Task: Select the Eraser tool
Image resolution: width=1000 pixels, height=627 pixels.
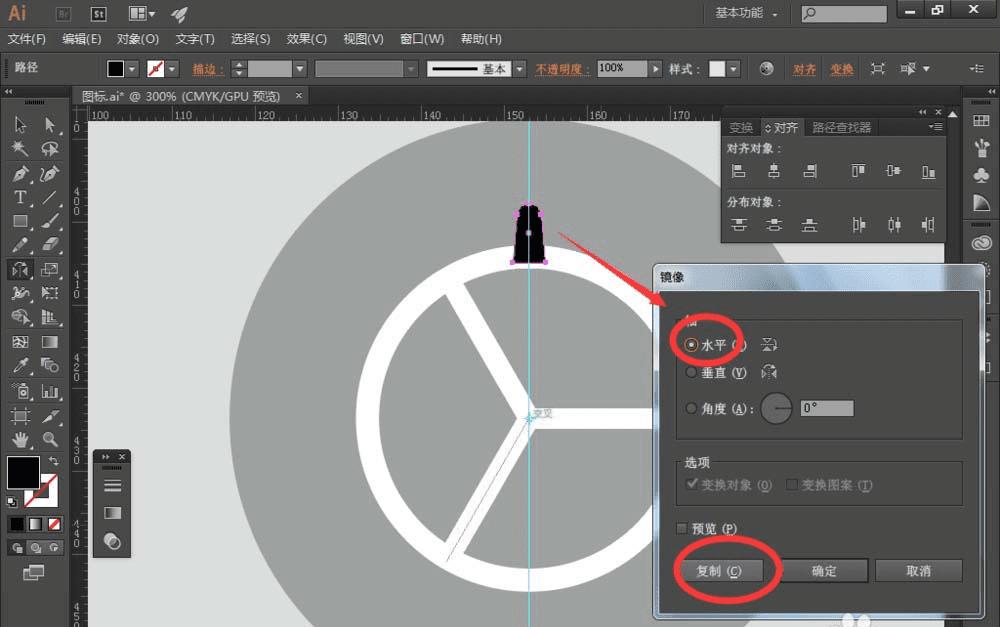Action: click(x=50, y=245)
